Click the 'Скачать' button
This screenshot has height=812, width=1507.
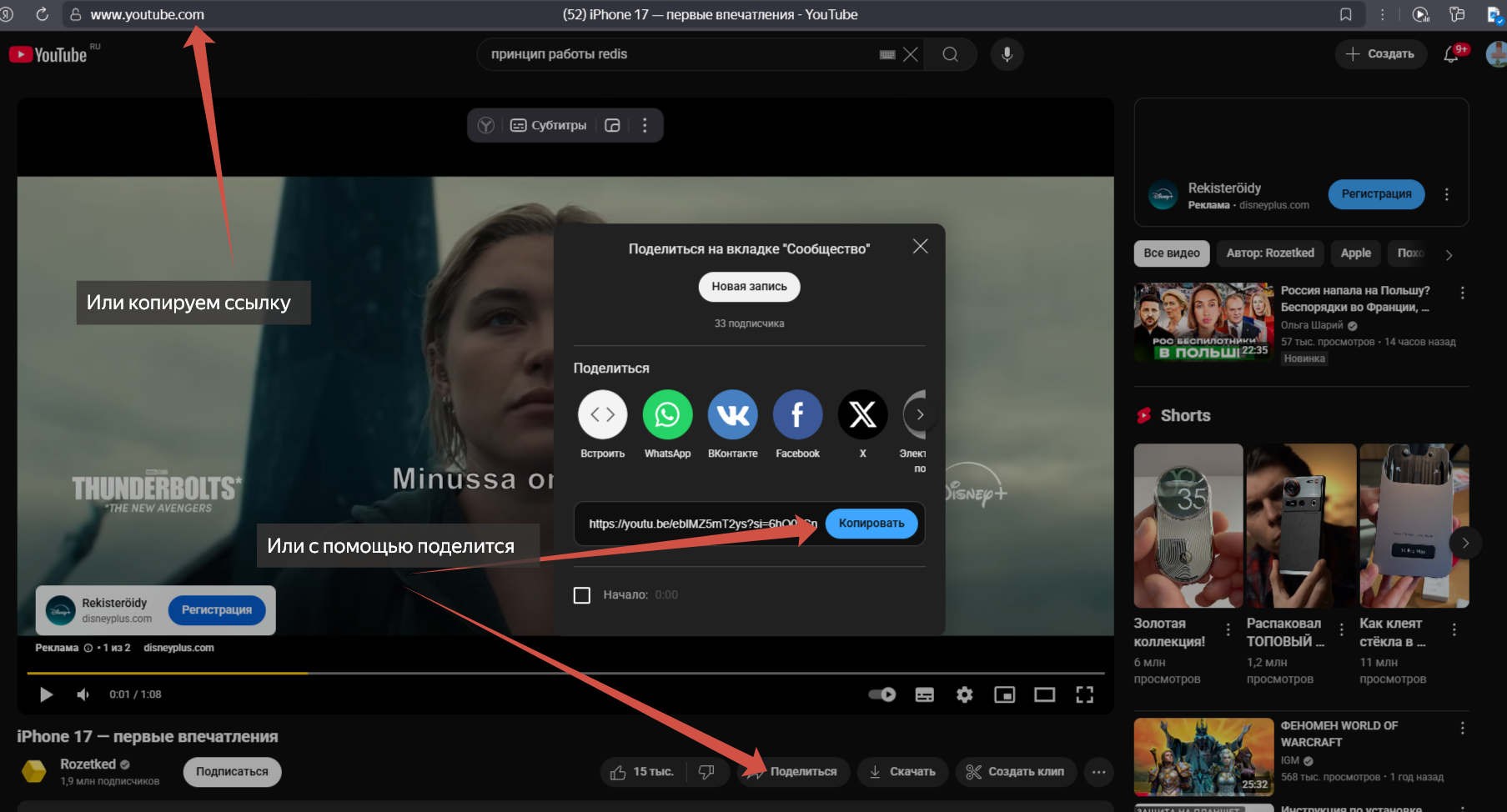[x=902, y=772]
